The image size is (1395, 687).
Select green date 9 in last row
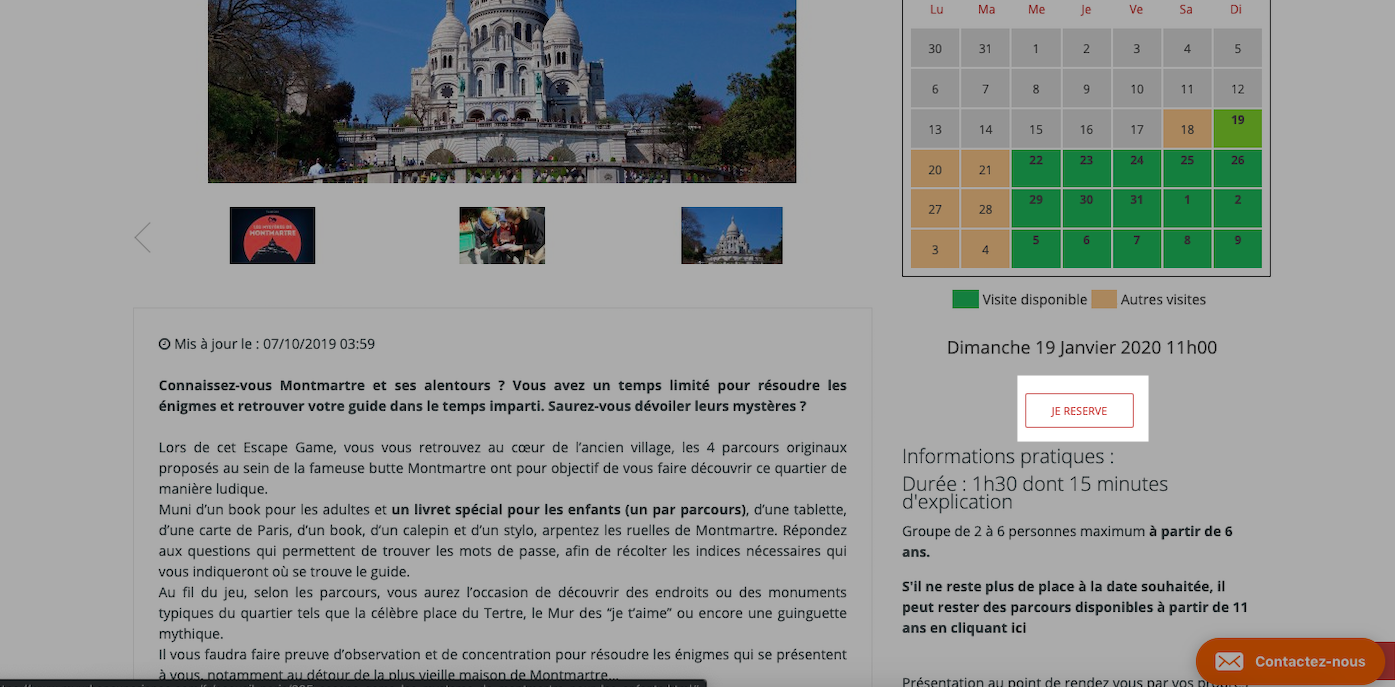tap(1237, 248)
